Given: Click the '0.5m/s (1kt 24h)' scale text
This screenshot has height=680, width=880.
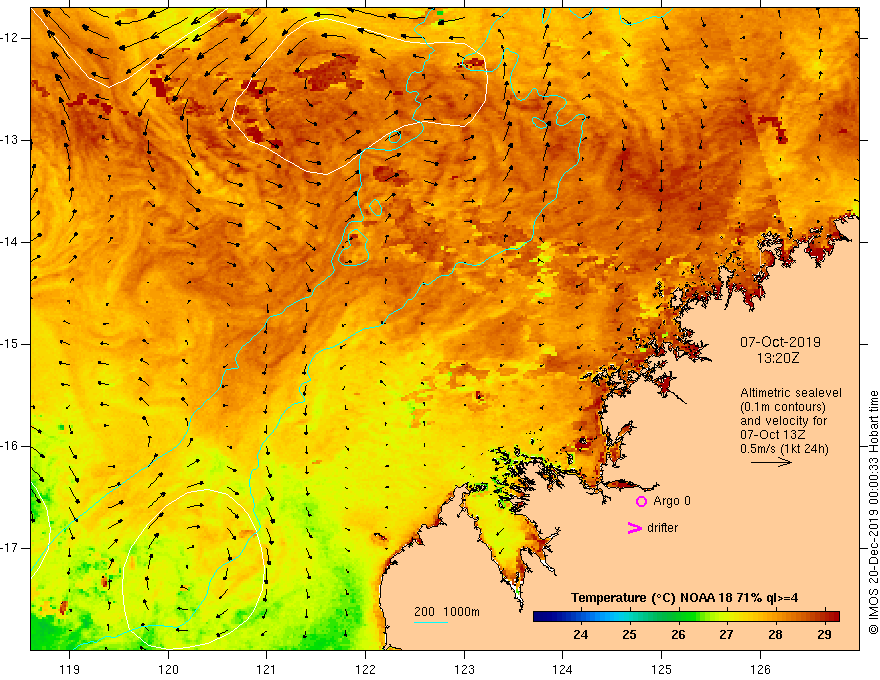Looking at the screenshot, I should [784, 449].
